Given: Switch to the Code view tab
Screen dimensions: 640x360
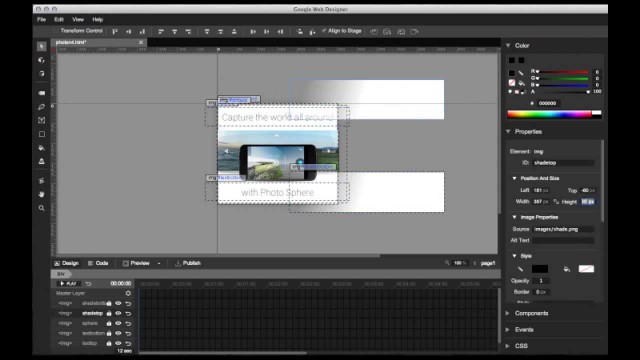Looking at the screenshot, I should click(x=98, y=263).
